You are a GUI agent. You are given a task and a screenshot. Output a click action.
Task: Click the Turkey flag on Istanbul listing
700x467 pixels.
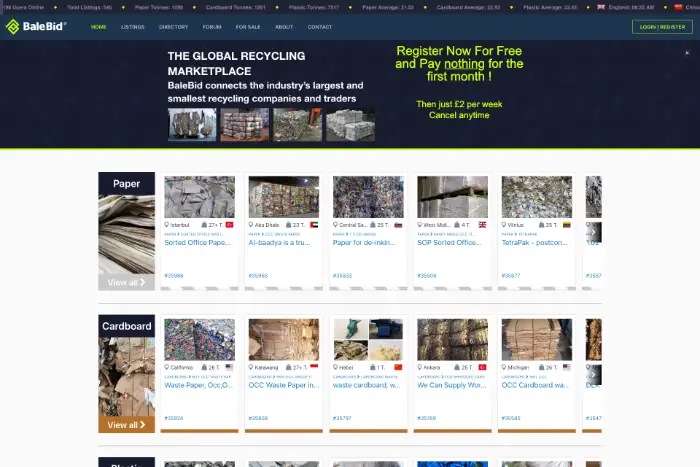pos(229,225)
